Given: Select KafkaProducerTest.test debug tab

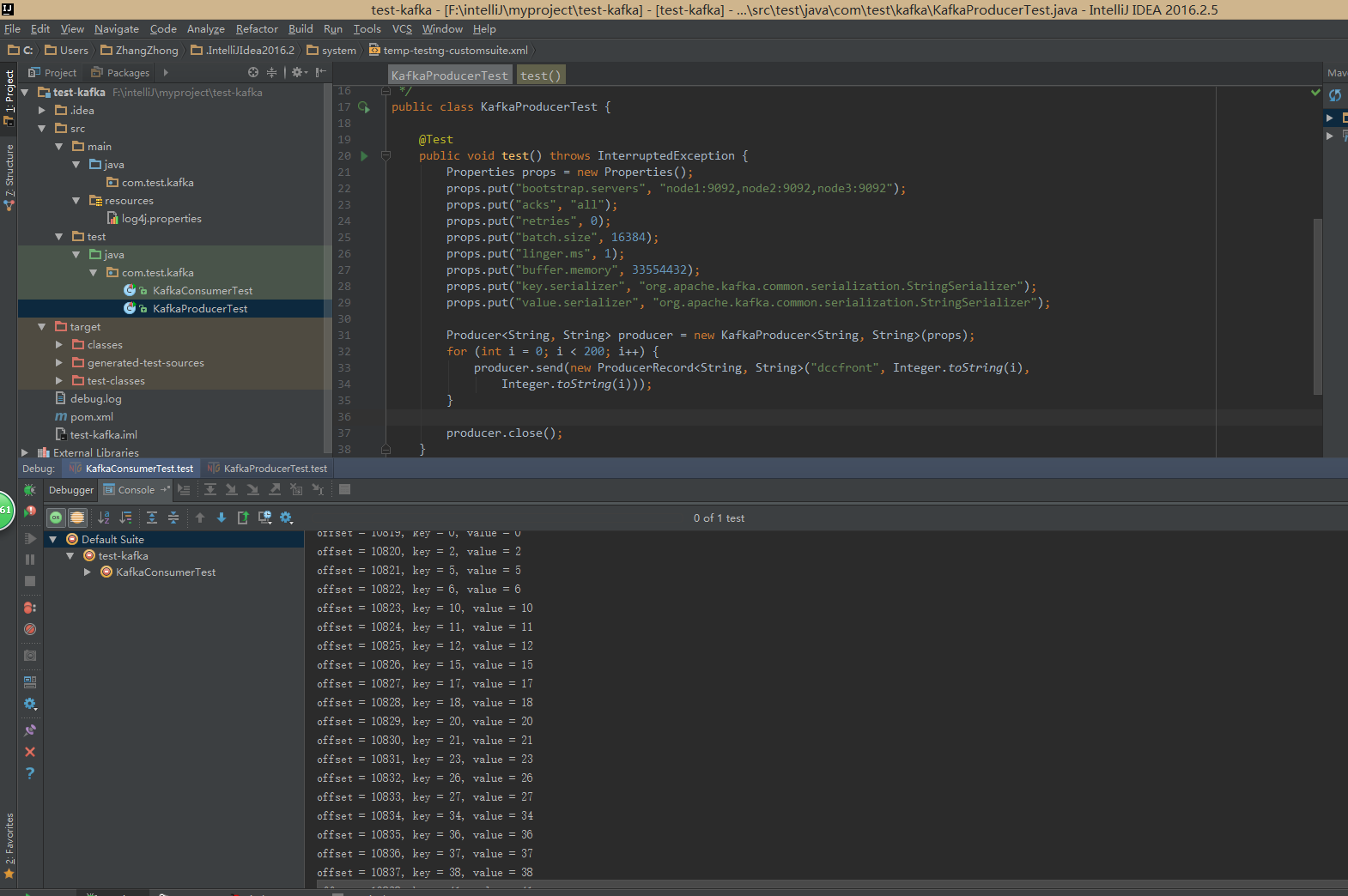Looking at the screenshot, I should 267,469.
